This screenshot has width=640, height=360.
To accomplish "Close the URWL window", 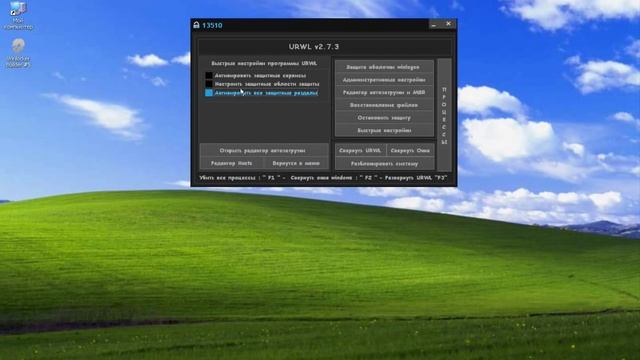I will point(448,24).
